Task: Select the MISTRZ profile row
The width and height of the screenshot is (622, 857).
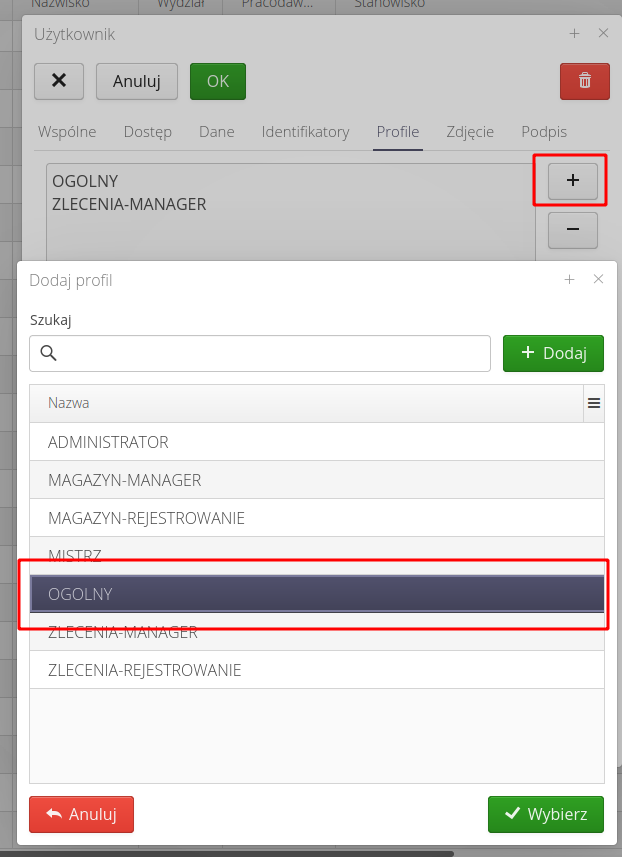Action: (x=200, y=555)
